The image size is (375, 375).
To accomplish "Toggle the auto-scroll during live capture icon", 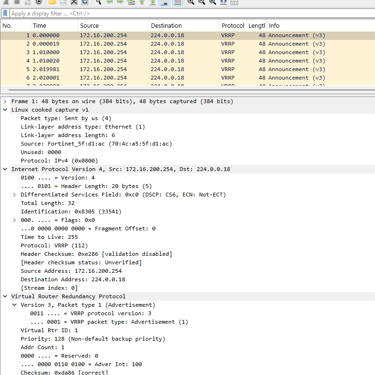I will 164,2.
